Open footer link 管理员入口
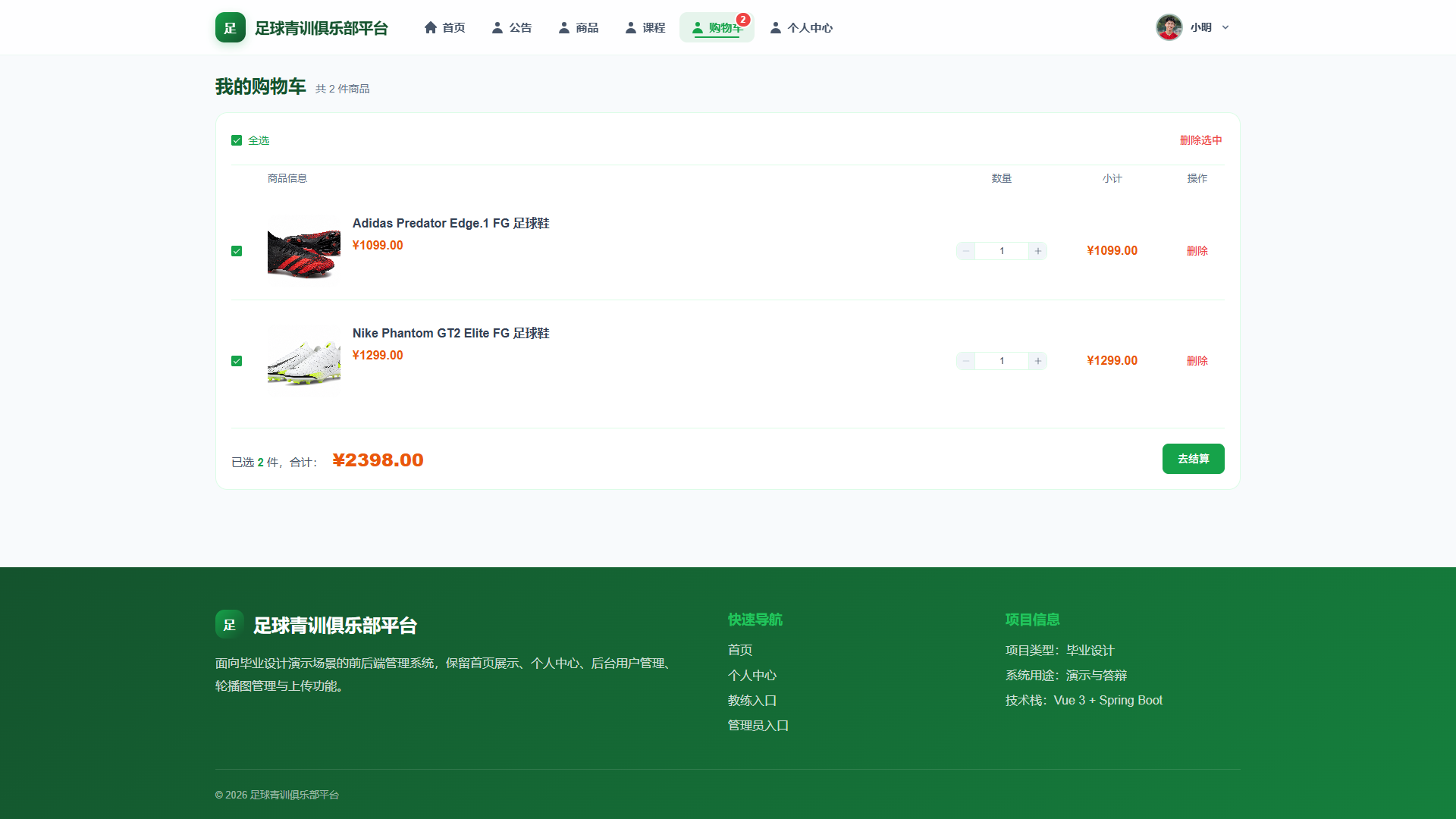This screenshot has width=1456, height=819. [x=758, y=725]
